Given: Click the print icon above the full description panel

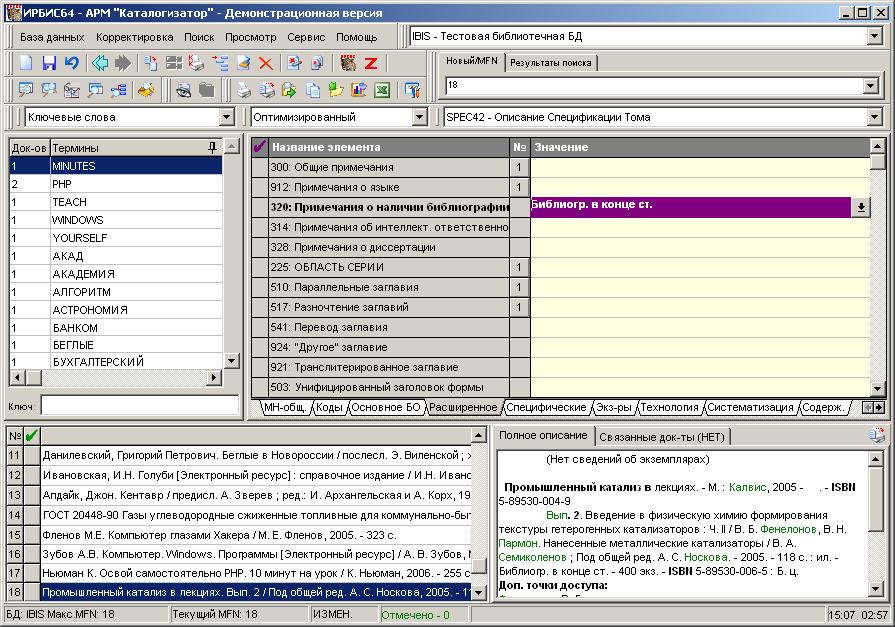Looking at the screenshot, I should 876,436.
